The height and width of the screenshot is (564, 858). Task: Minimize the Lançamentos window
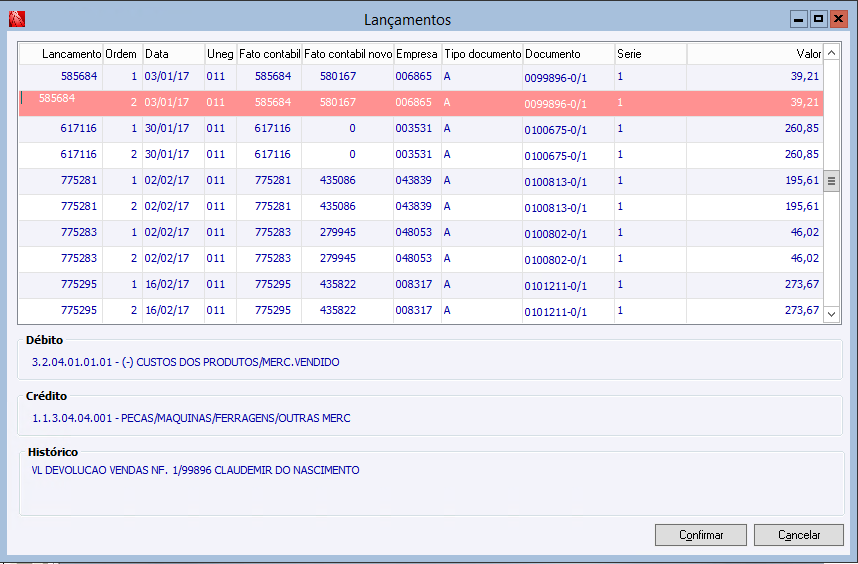click(799, 19)
